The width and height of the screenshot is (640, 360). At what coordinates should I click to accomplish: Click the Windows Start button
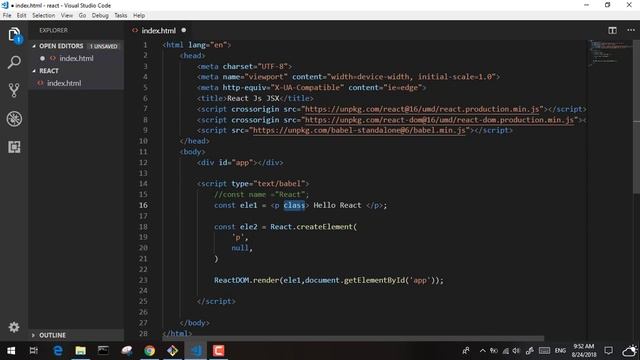tap(11, 351)
